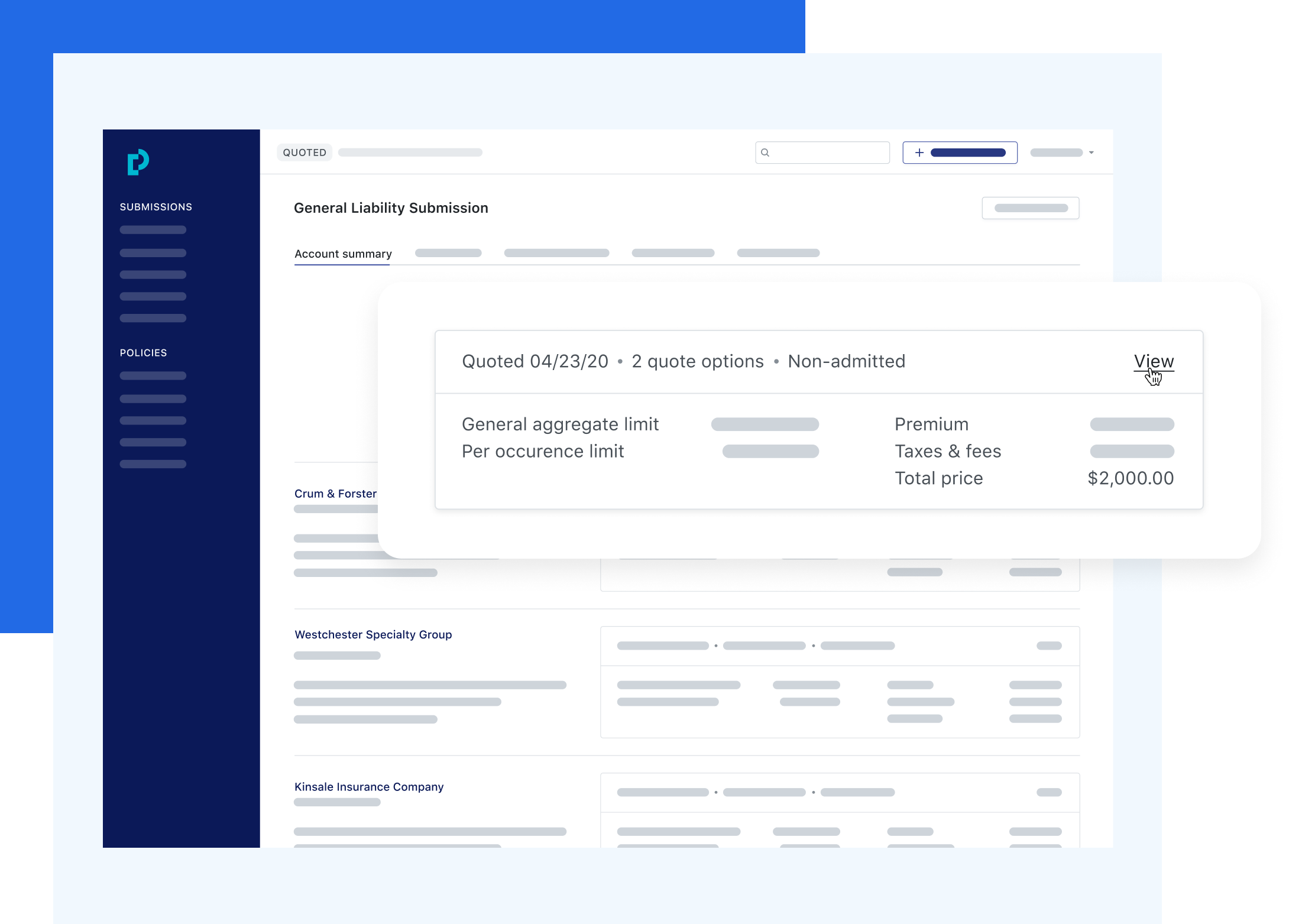Click first item under POLICIES in sidebar
This screenshot has width=1289, height=924.
click(153, 376)
